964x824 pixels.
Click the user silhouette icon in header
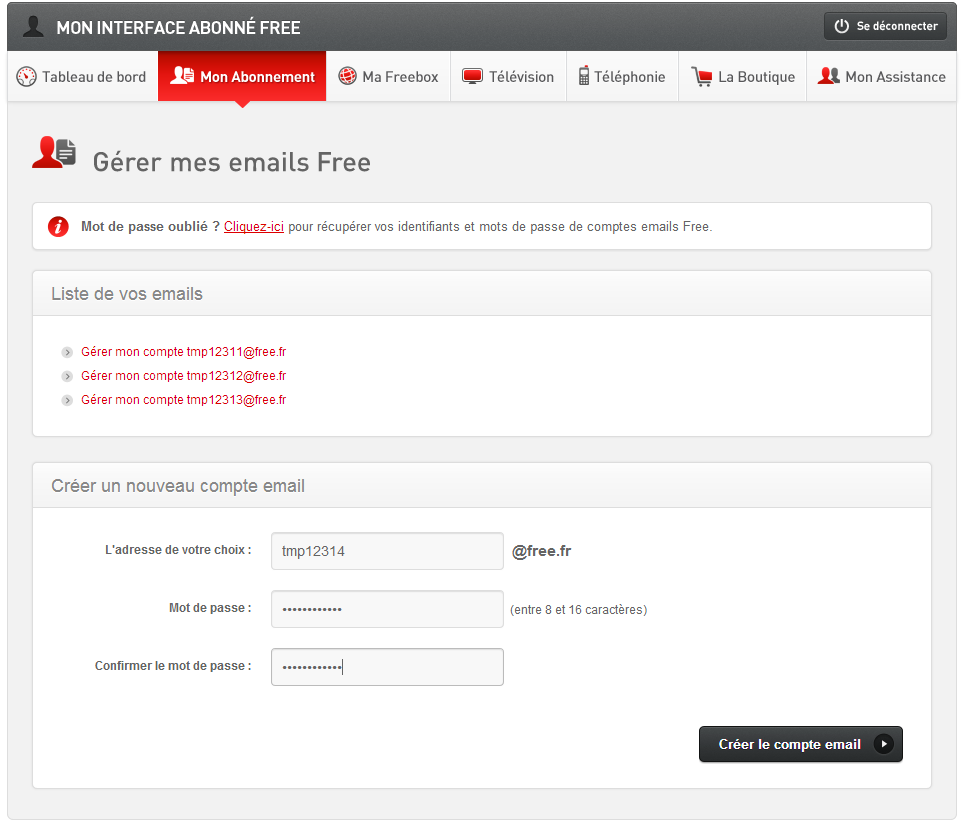(34, 27)
